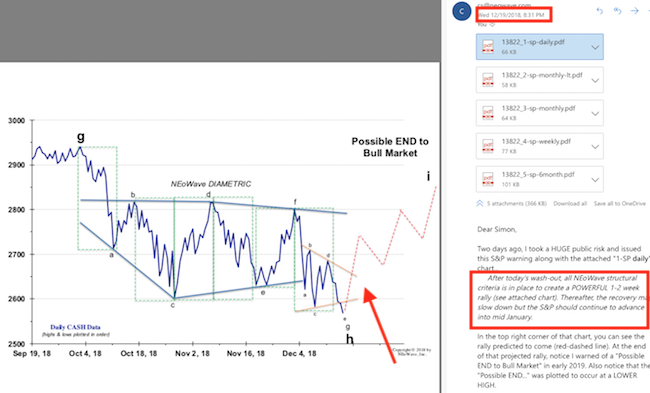This screenshot has width=650, height=393.
Task: Click the "Daily CASH Data" chart label
Action: (75, 327)
